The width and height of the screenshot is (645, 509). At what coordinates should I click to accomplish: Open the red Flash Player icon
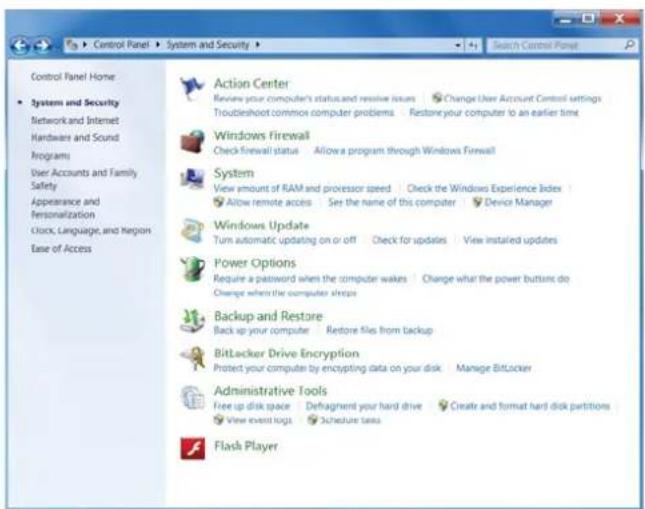coord(193,448)
